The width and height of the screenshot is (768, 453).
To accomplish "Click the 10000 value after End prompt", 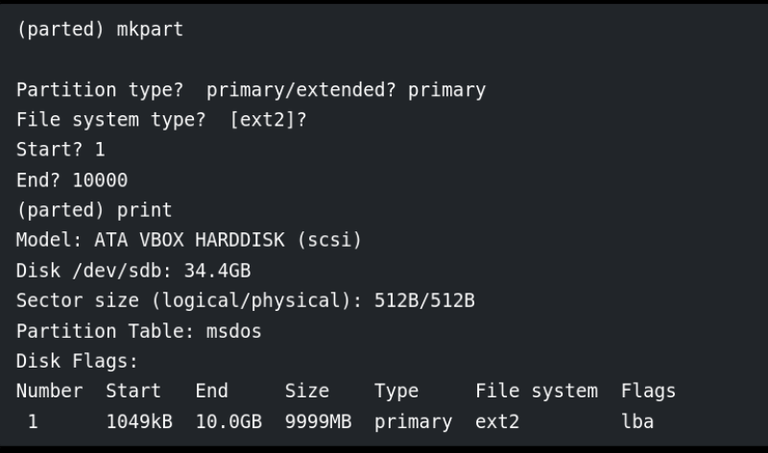I will coord(99,181).
